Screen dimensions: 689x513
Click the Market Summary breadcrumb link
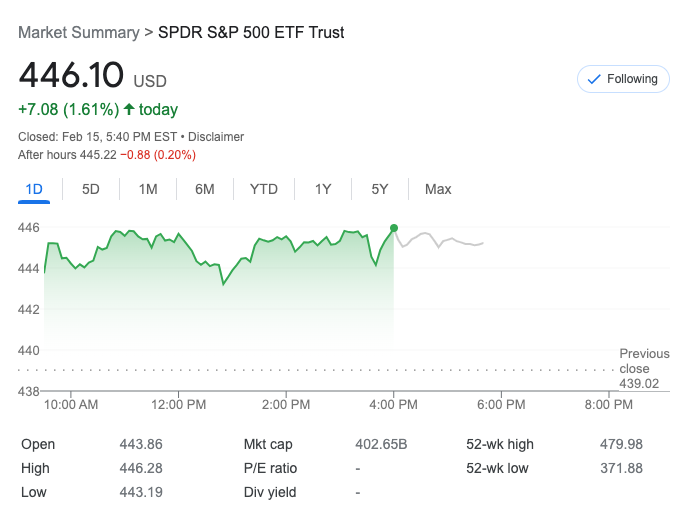[x=79, y=33]
